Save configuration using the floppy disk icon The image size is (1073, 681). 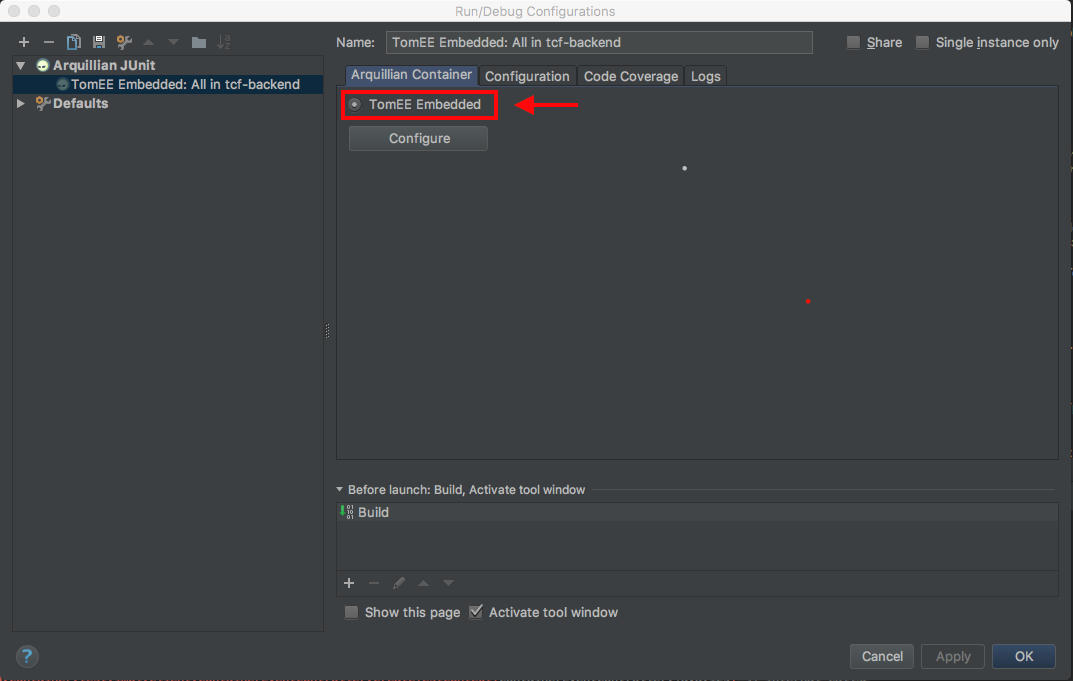(99, 42)
